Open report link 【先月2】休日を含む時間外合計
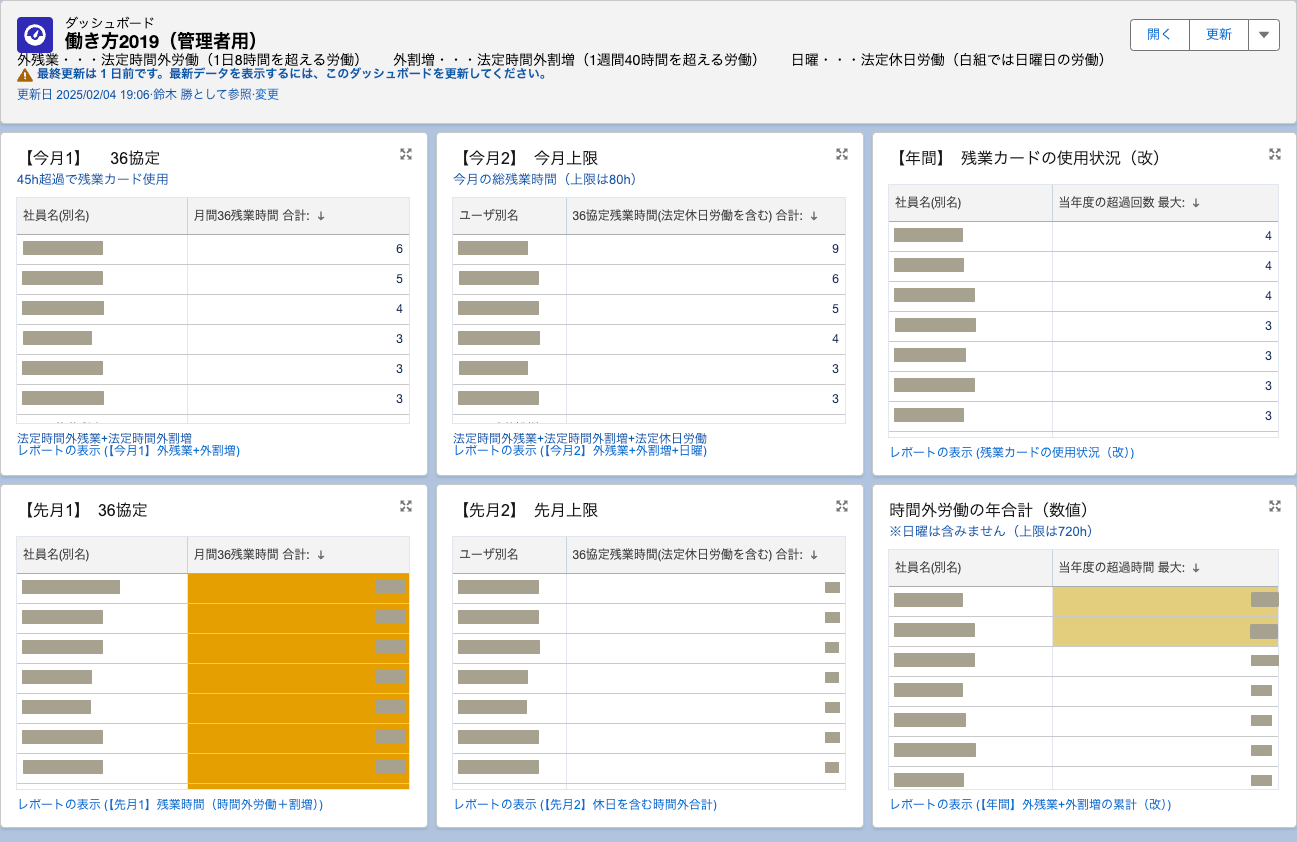The image size is (1297, 842). point(585,804)
